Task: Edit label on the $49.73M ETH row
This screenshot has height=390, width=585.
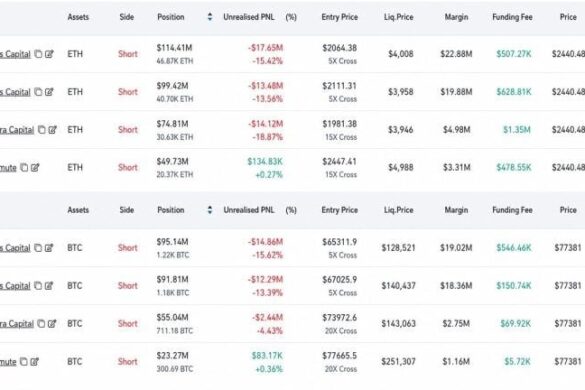Action: (x=35, y=168)
